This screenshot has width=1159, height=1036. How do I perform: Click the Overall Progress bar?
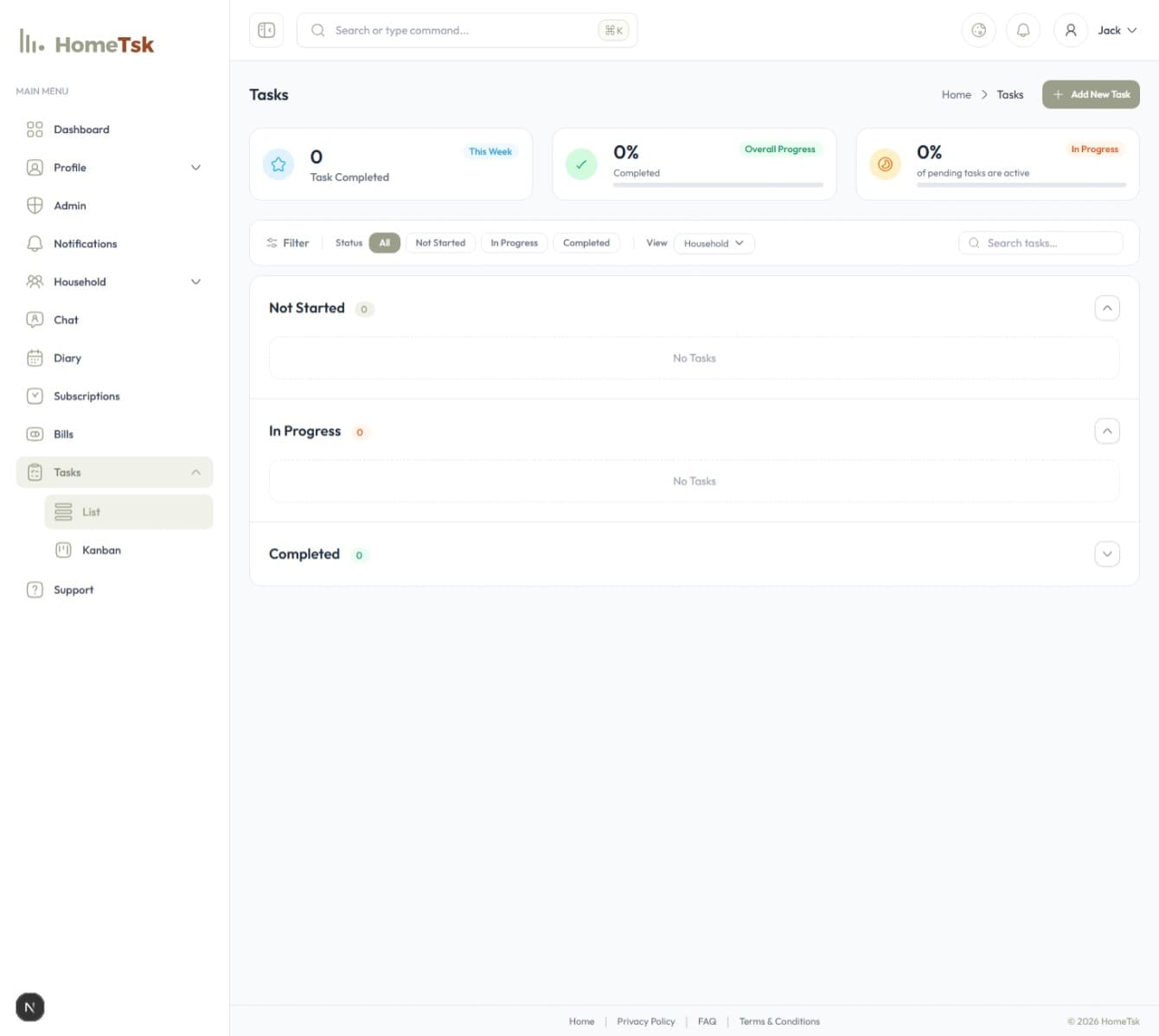click(719, 184)
